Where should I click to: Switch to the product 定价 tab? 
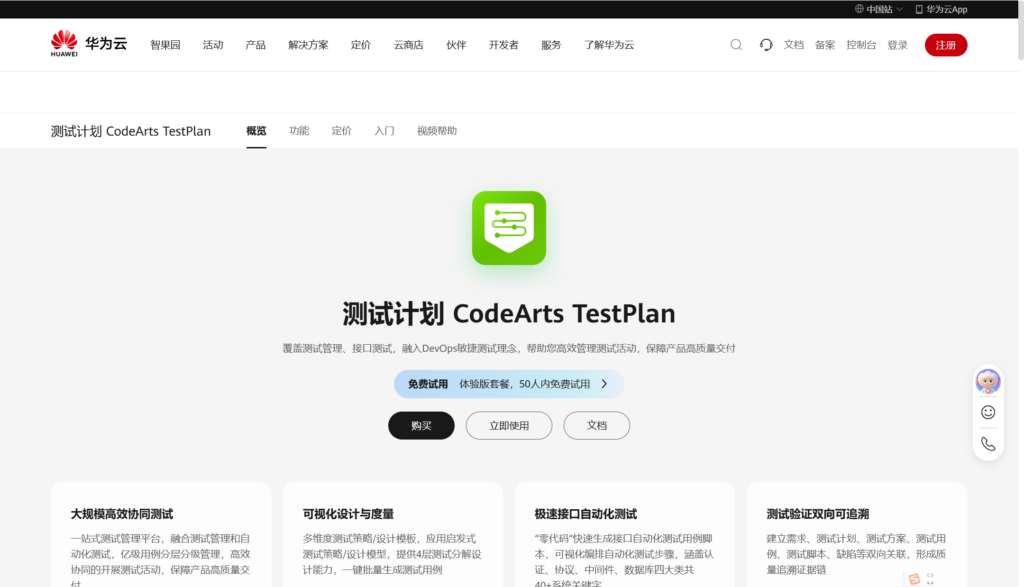(342, 131)
